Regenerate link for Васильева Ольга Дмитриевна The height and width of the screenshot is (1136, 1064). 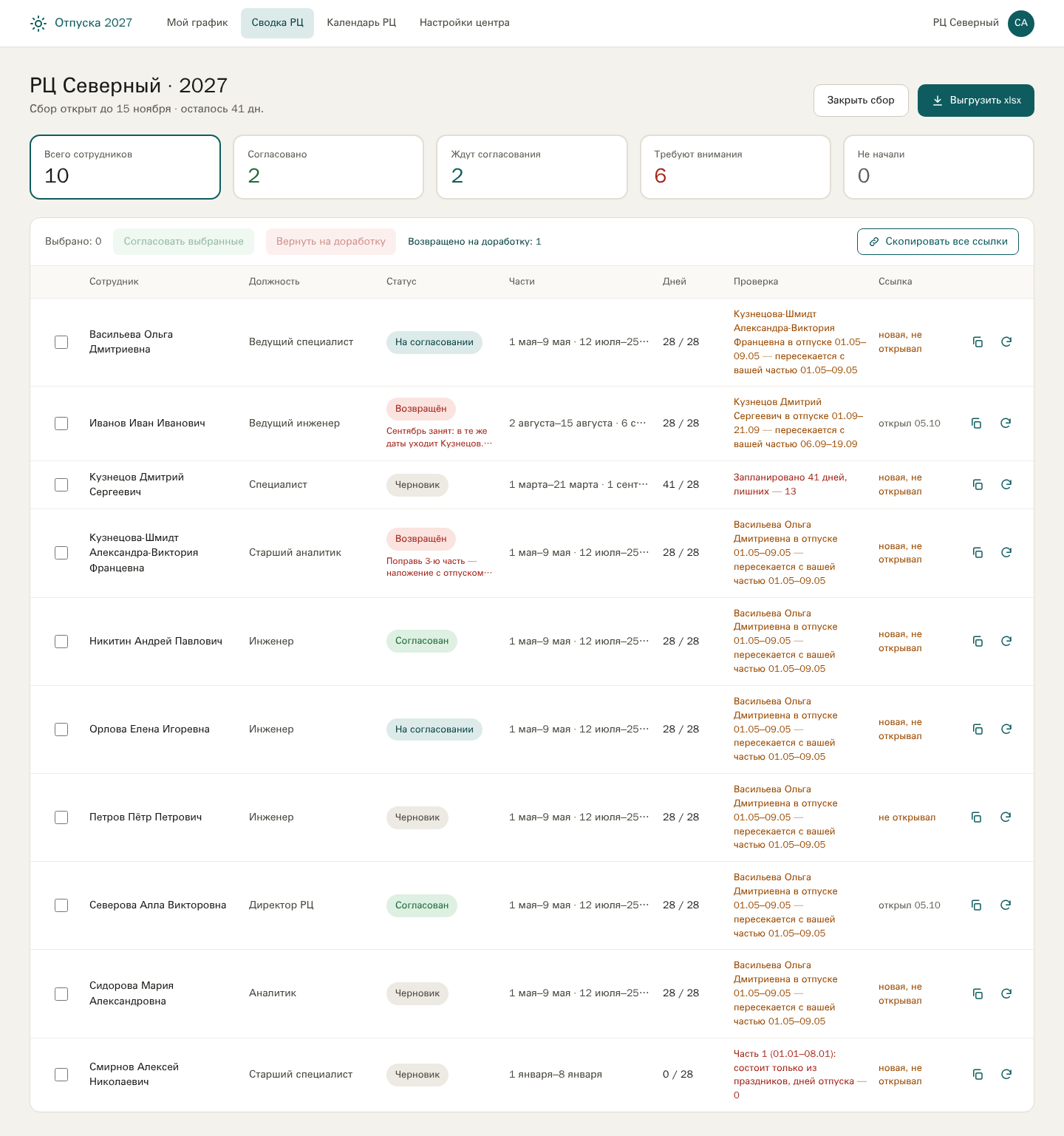coord(1006,342)
